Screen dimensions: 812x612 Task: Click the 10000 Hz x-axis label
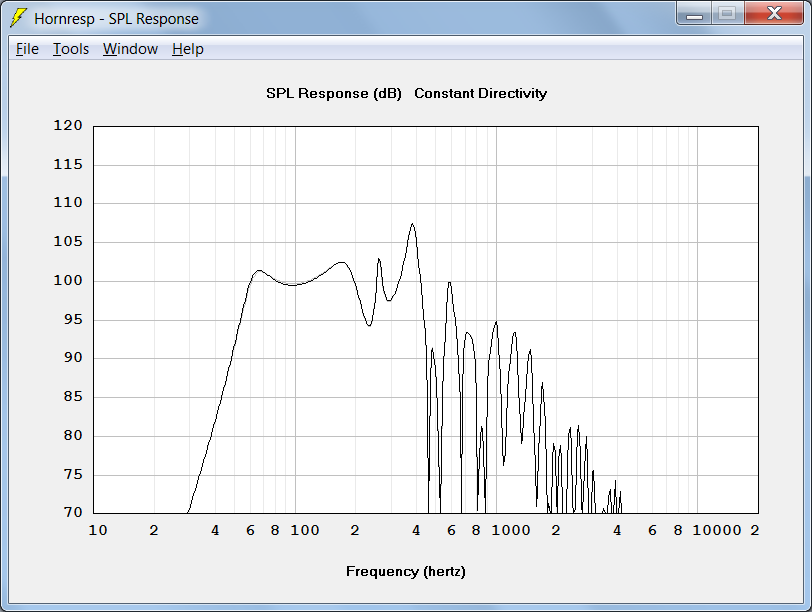point(717,530)
